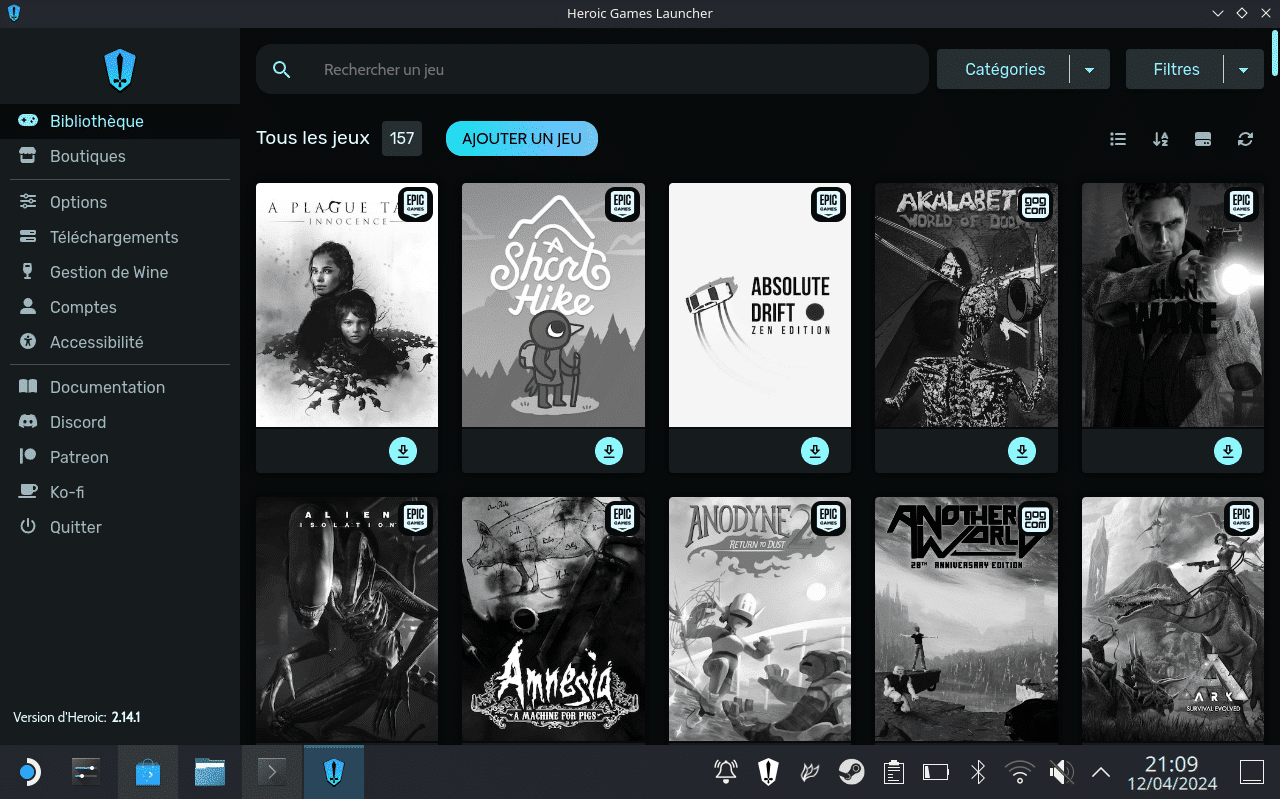Image resolution: width=1280 pixels, height=799 pixels.
Task: Go to Boutiques
Action: tap(120, 156)
